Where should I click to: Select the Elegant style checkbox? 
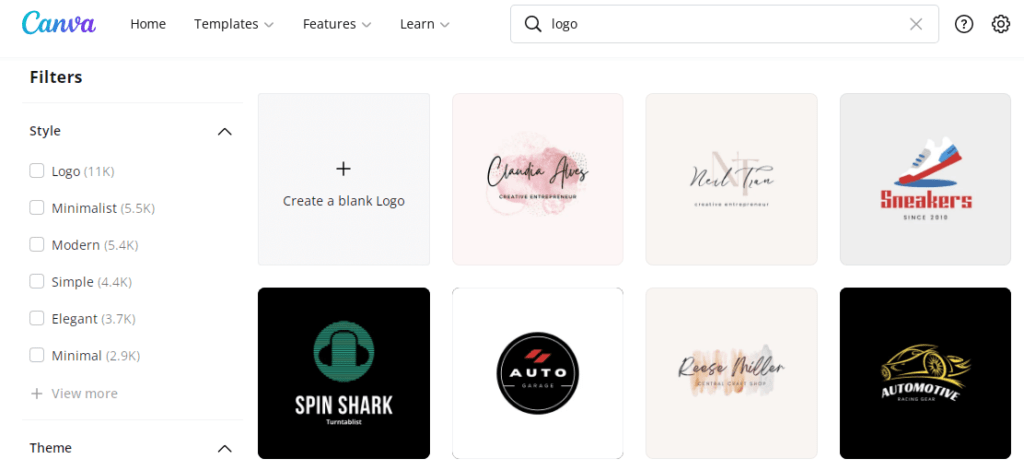[x=37, y=319]
